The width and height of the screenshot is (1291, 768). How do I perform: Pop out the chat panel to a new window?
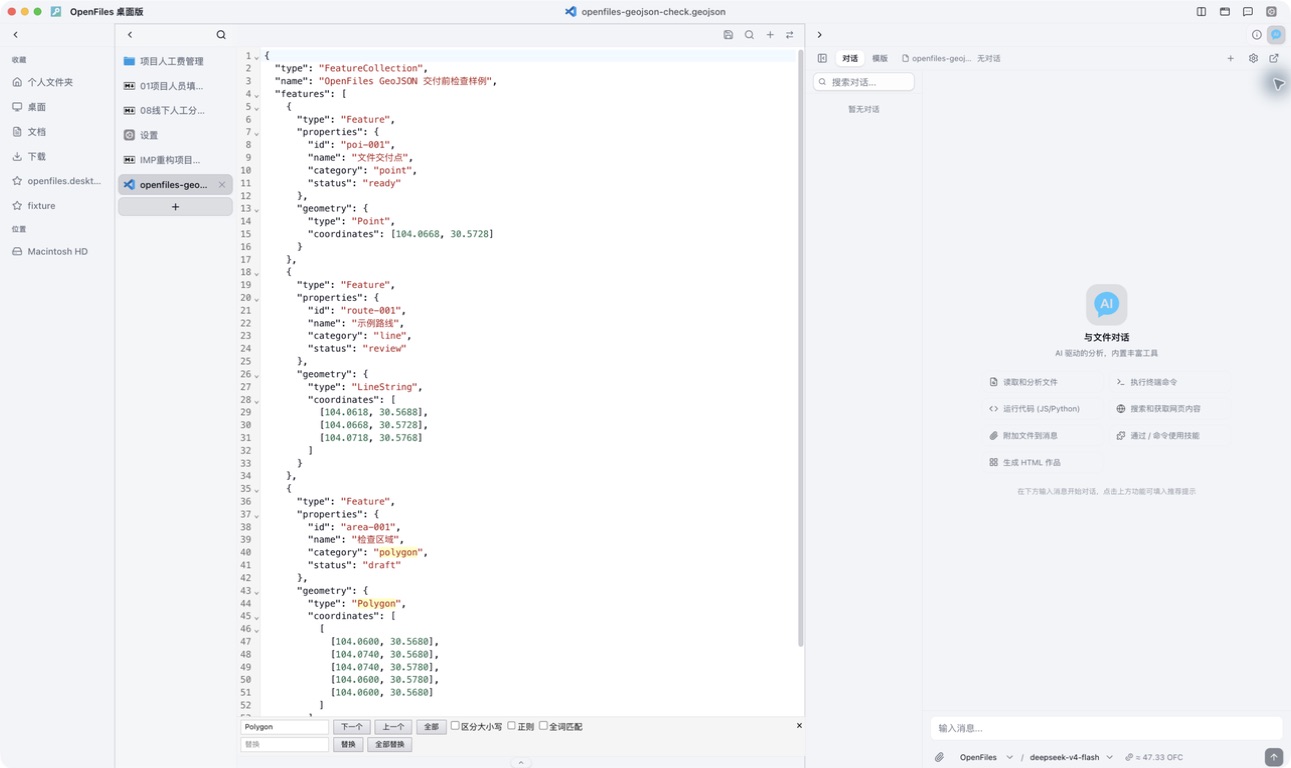1274,58
